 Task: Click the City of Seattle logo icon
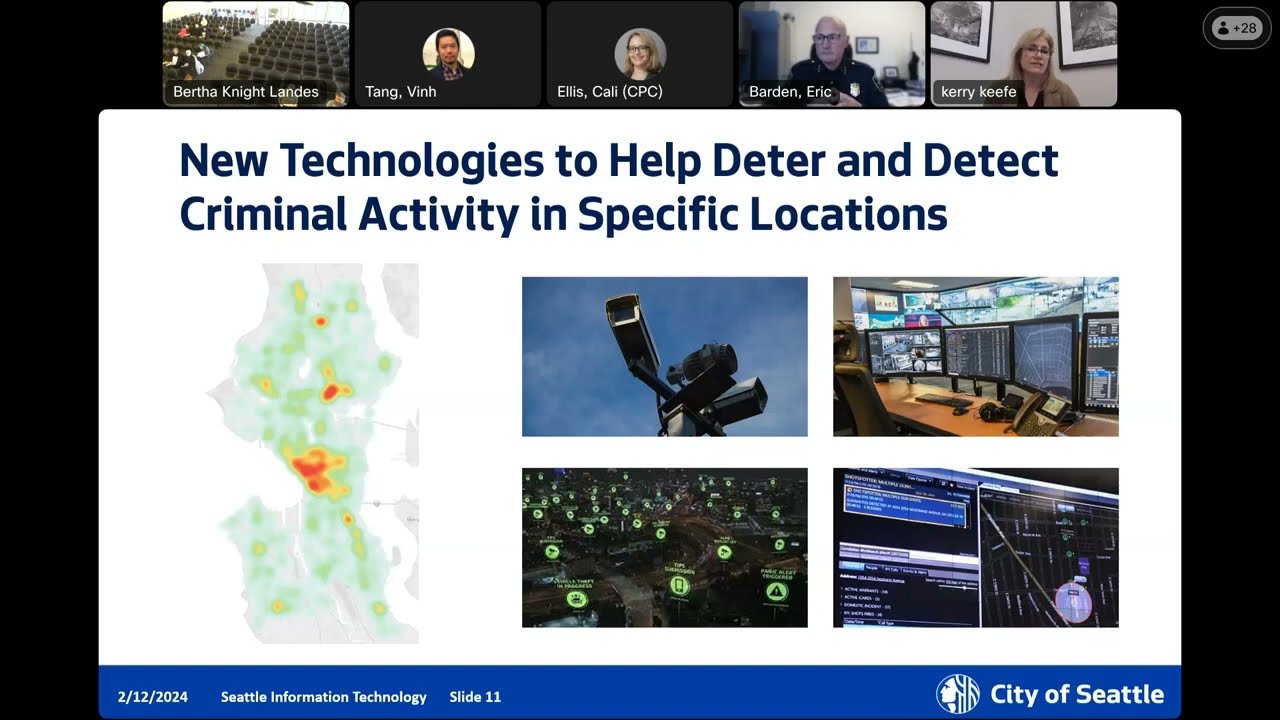point(958,694)
